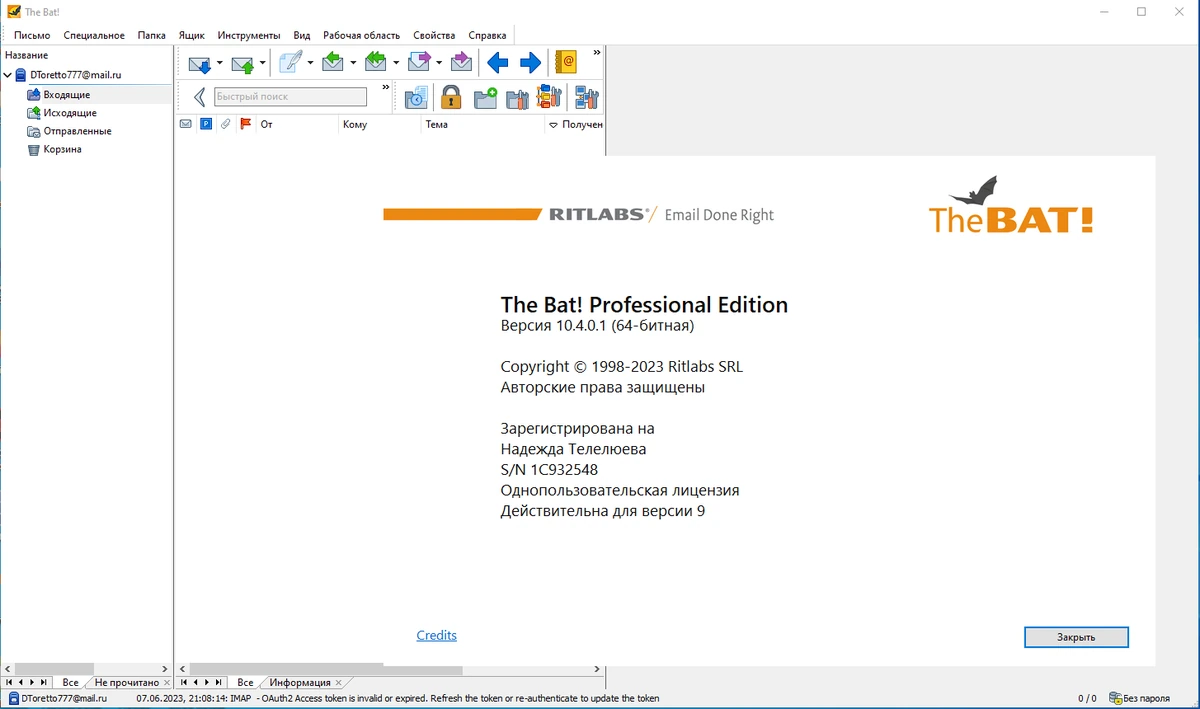Expand the quick search toolbar overflow chevron
The image size is (1200, 709).
[x=386, y=87]
